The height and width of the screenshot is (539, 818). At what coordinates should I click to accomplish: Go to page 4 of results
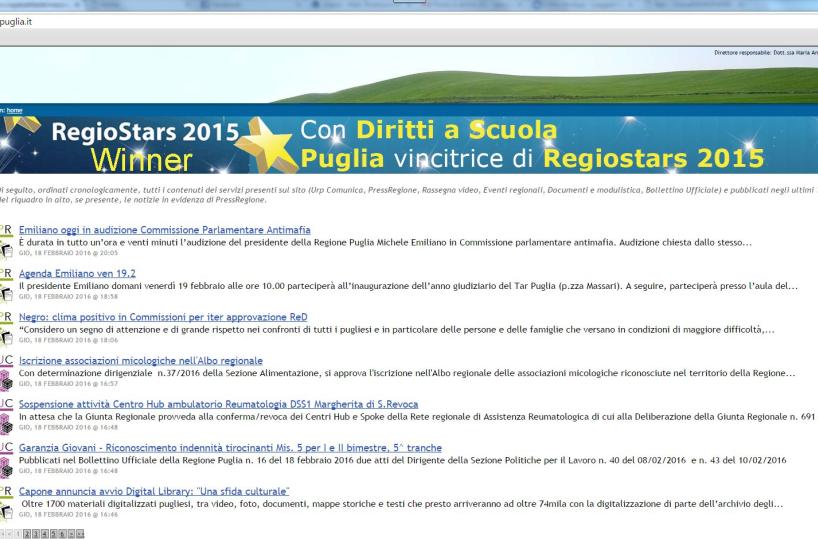point(45,534)
